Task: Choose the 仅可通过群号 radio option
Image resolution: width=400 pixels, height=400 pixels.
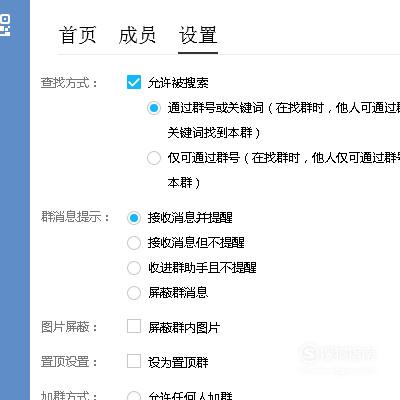Action: click(x=154, y=158)
